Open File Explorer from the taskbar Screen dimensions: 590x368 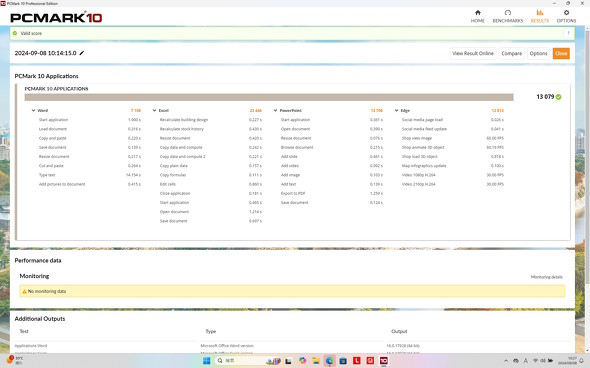tap(316, 361)
